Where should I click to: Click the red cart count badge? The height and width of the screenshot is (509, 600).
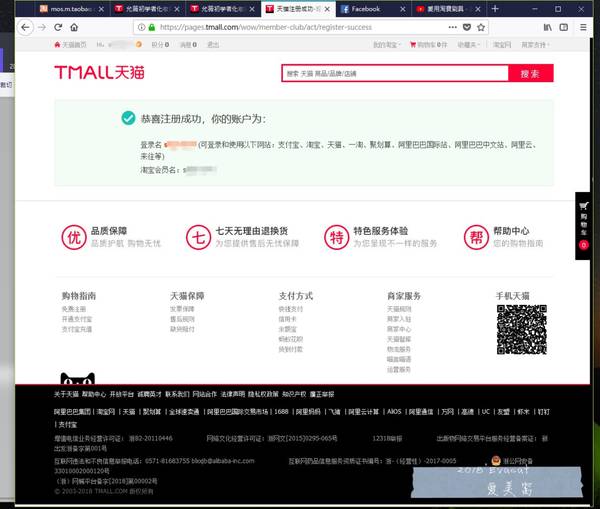[584, 245]
